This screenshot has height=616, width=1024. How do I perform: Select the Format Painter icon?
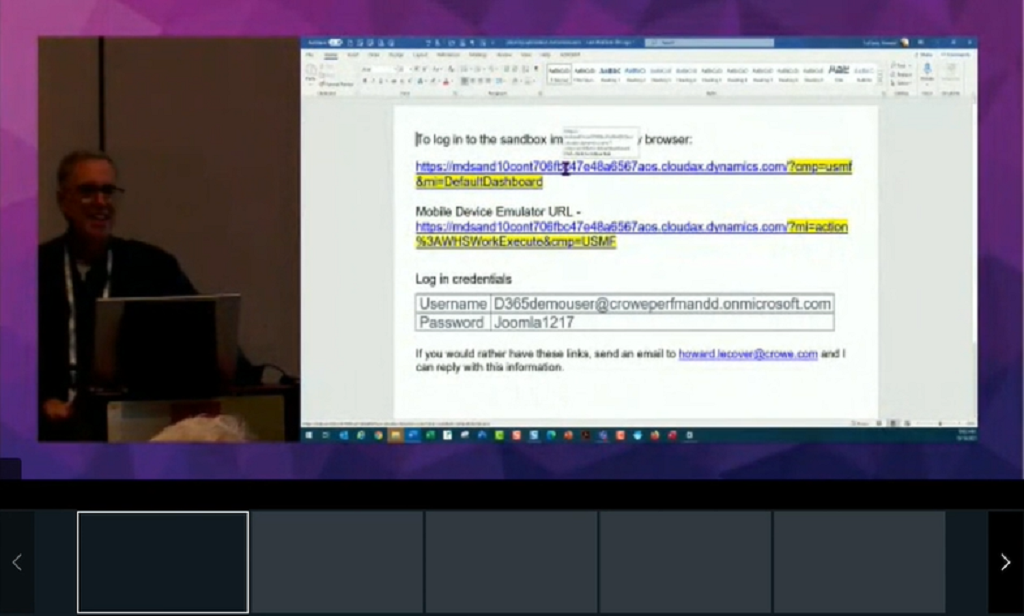tap(323, 83)
